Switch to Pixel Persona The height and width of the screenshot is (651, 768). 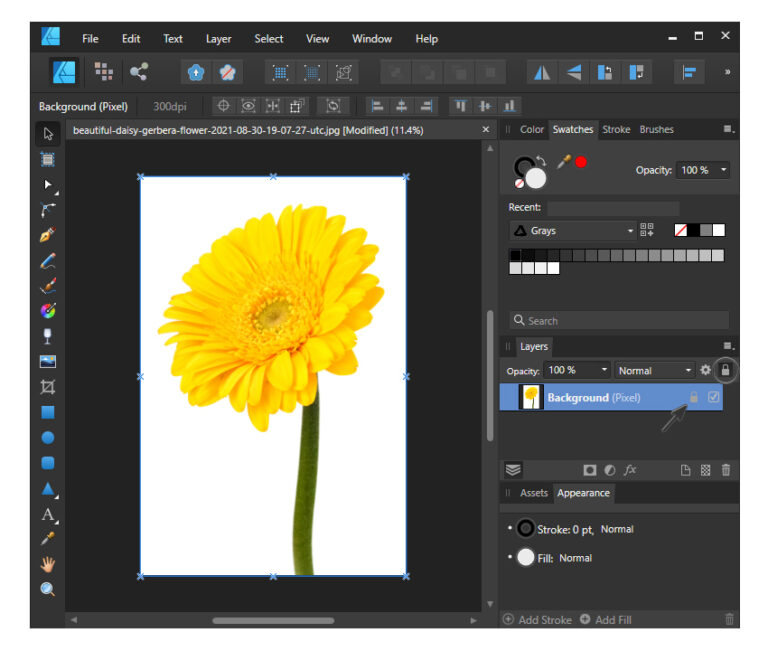[104, 72]
